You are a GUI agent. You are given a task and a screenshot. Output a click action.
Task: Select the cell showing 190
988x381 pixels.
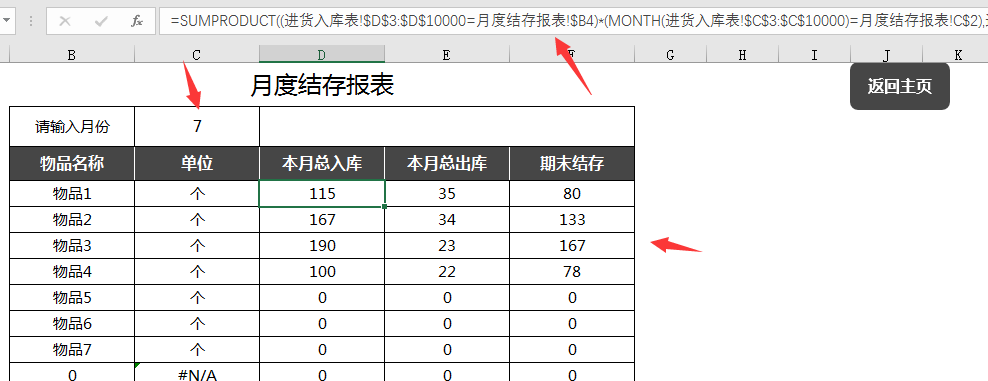[x=322, y=245]
